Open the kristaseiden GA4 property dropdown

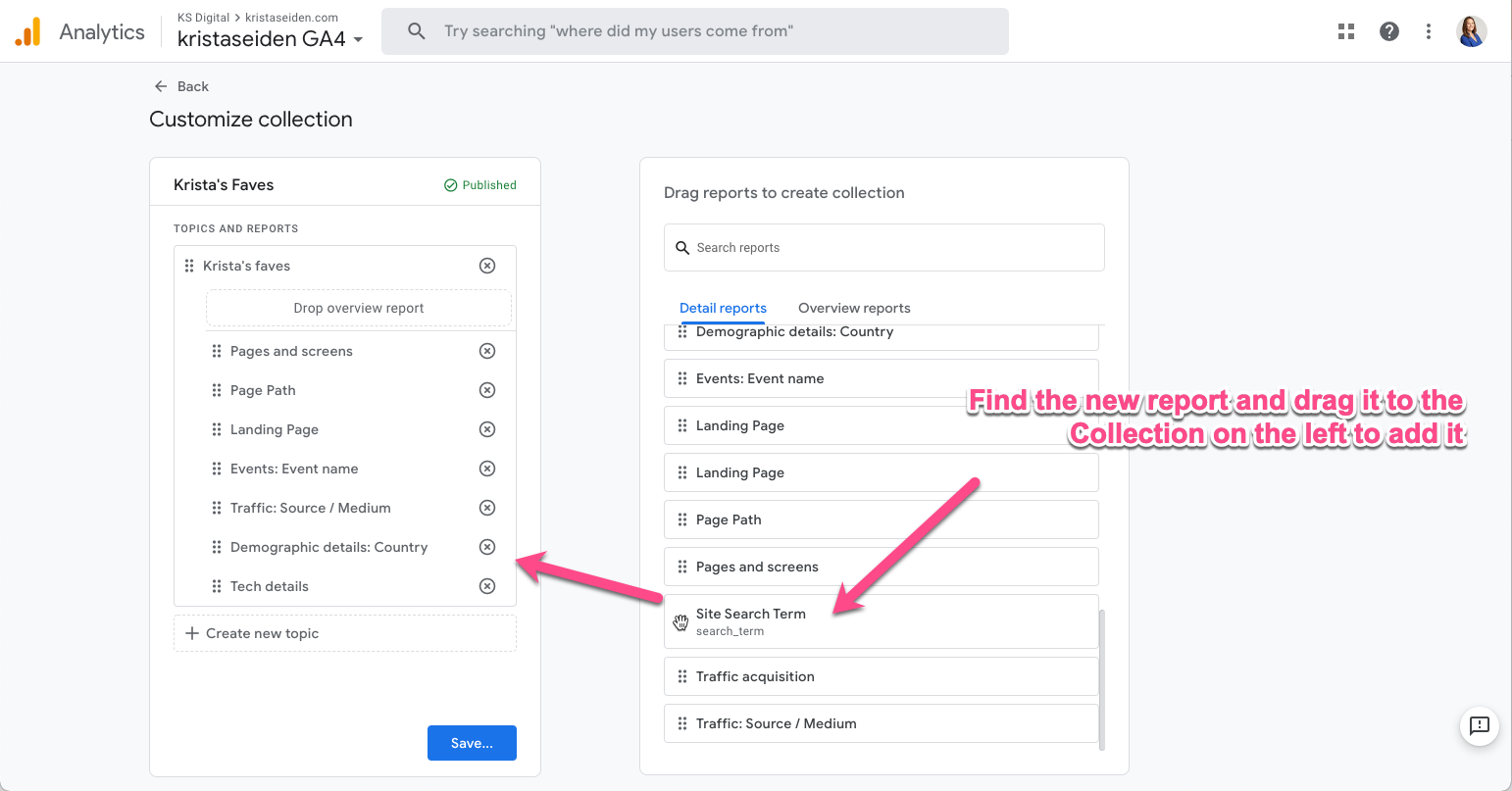point(271,40)
